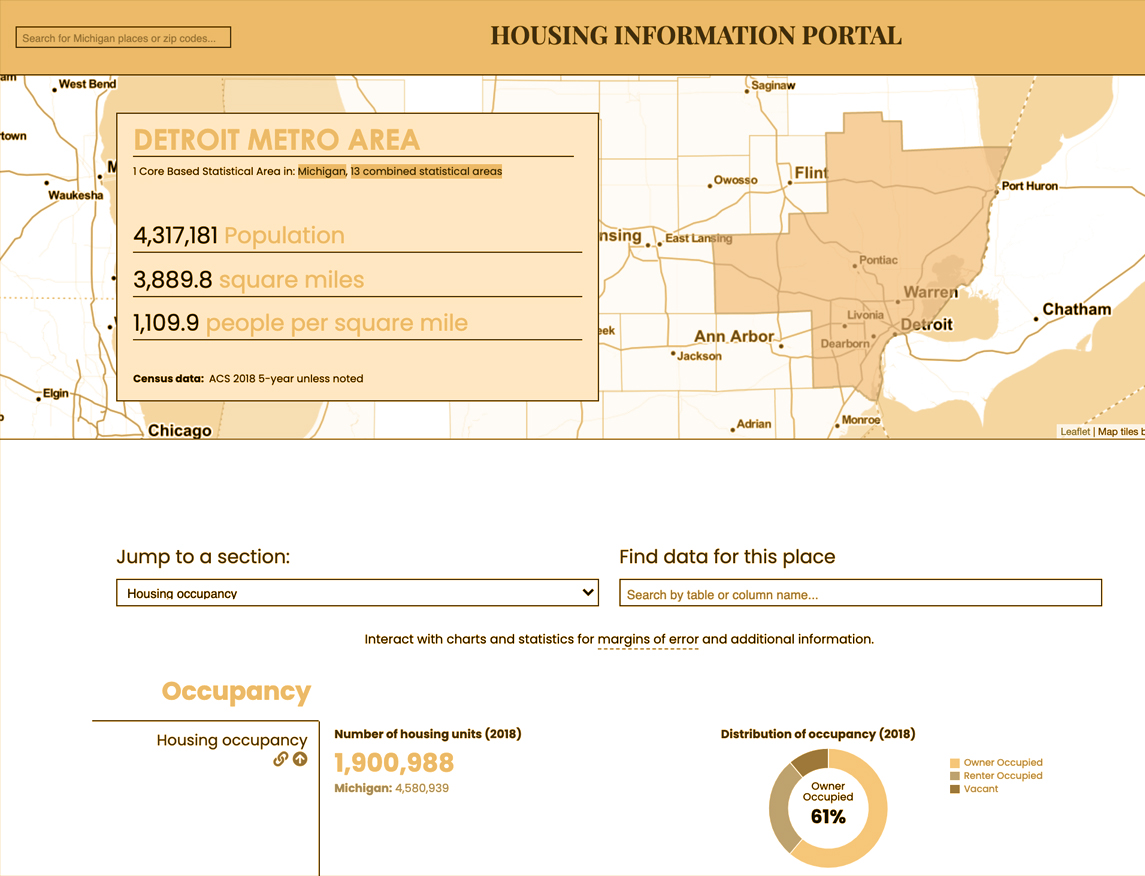Click the "margins of error" underlined link
The width and height of the screenshot is (1145, 876).
[x=648, y=639]
